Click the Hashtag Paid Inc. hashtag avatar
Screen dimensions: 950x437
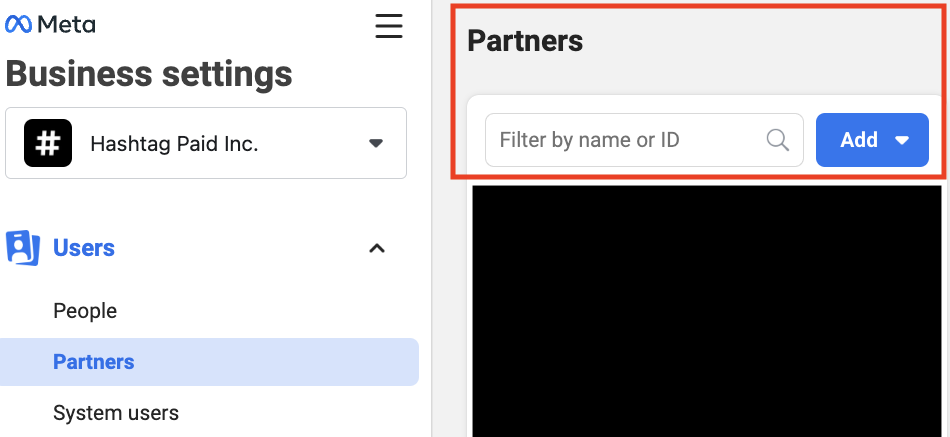(47, 143)
